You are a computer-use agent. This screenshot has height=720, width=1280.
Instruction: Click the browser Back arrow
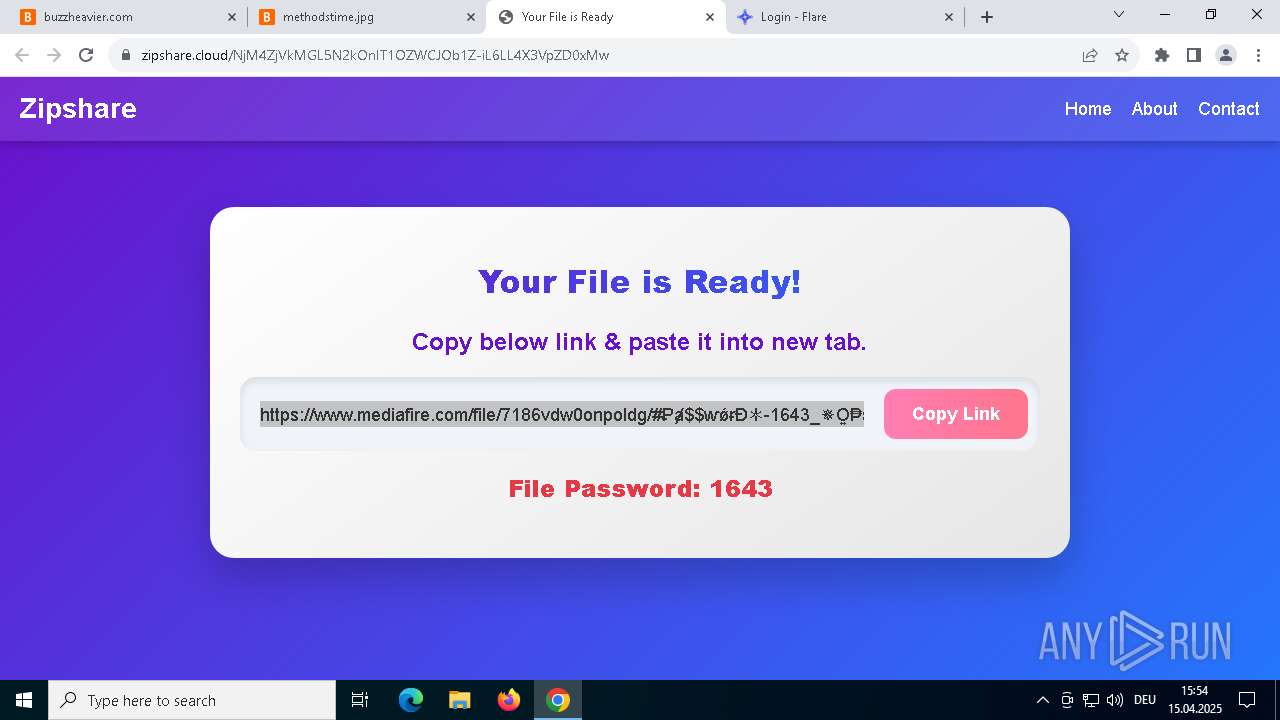coord(22,55)
